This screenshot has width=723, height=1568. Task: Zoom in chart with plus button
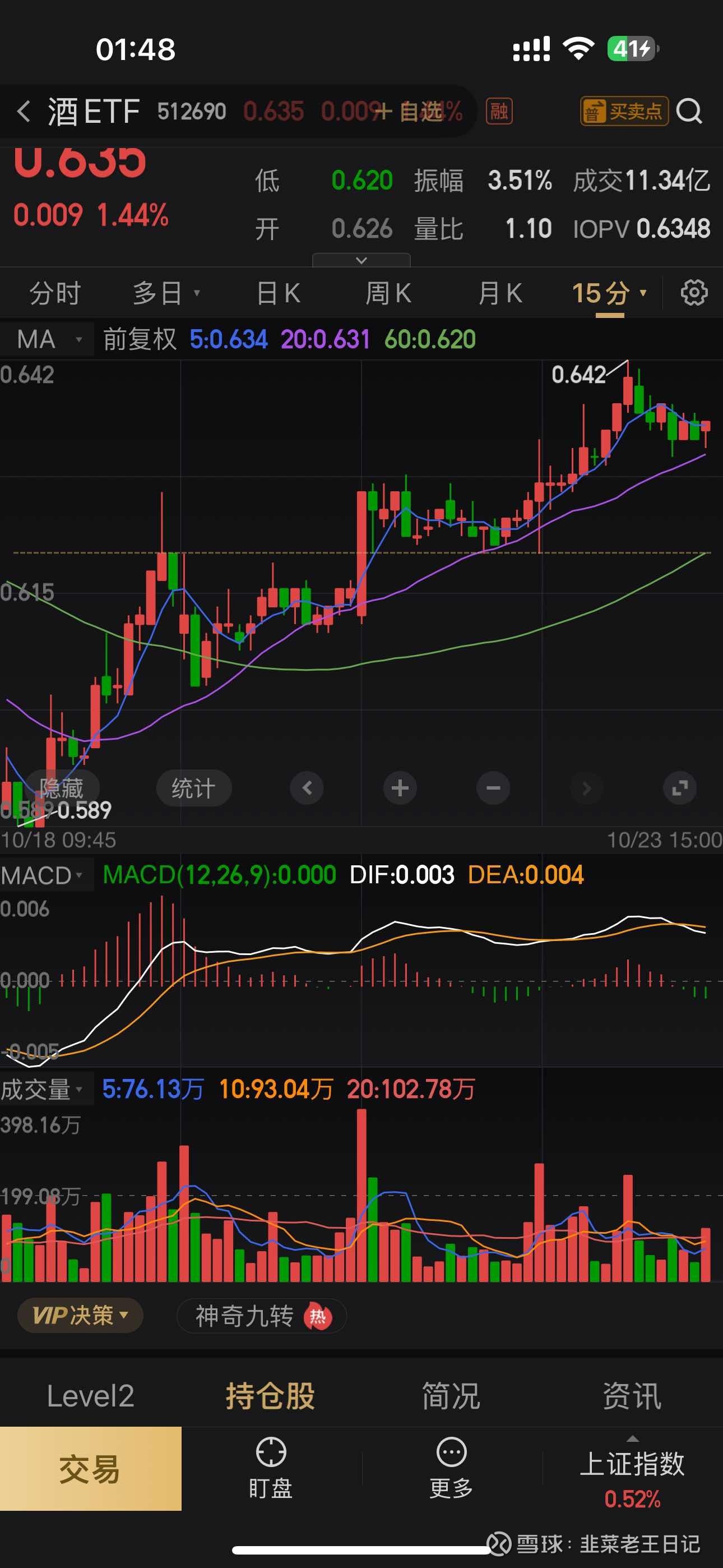click(x=400, y=788)
